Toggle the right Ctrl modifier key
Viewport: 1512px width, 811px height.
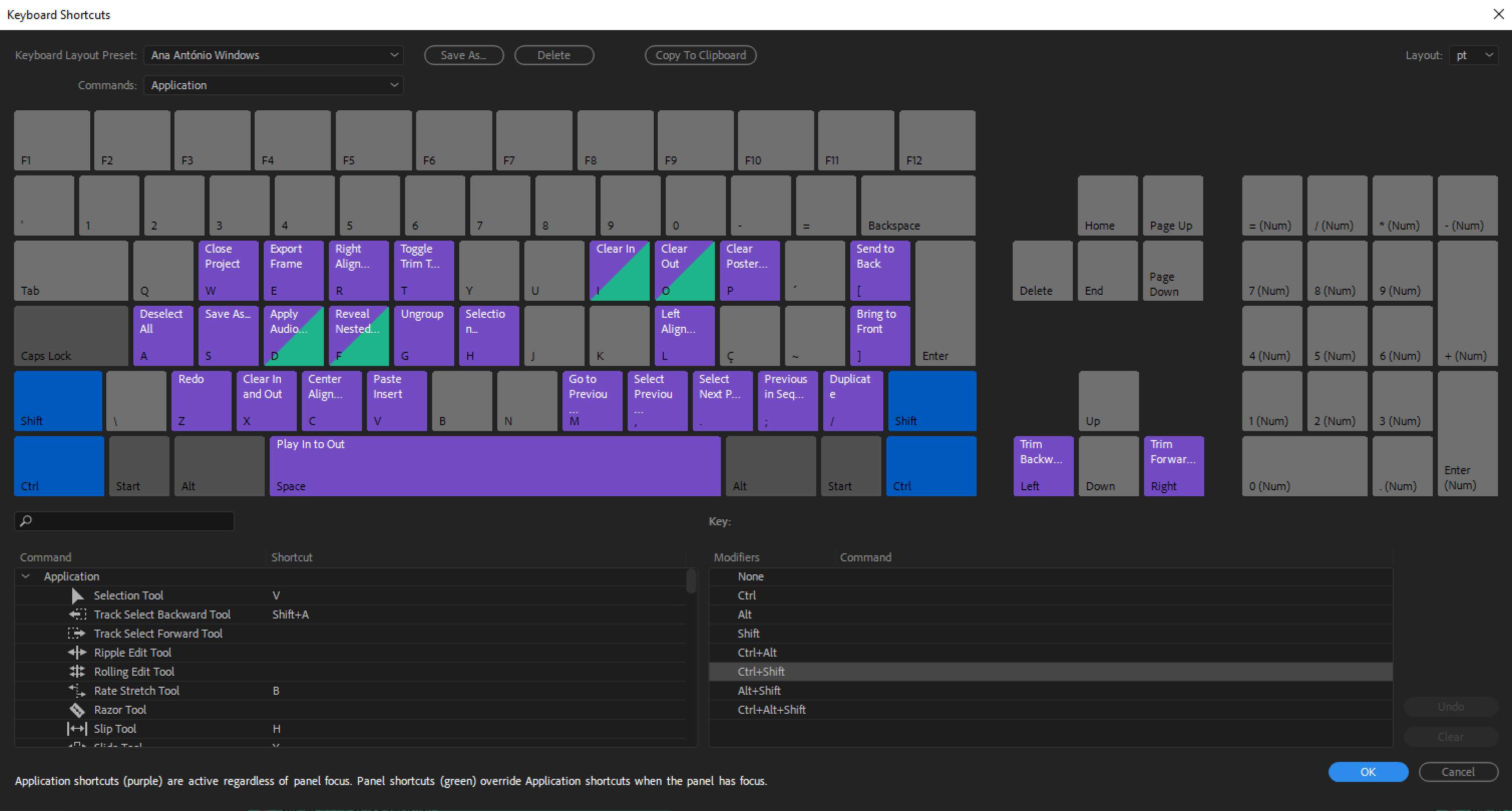point(931,466)
